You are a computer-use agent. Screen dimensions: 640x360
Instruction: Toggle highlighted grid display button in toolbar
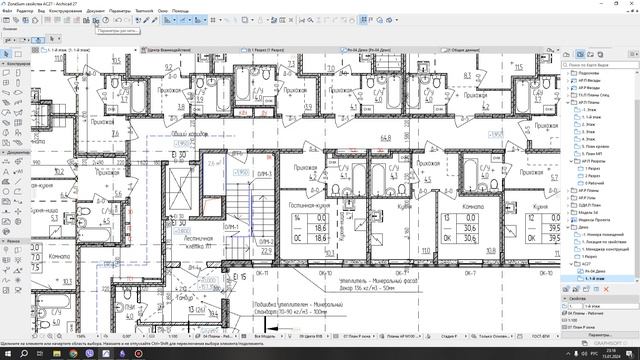tap(363, 20)
